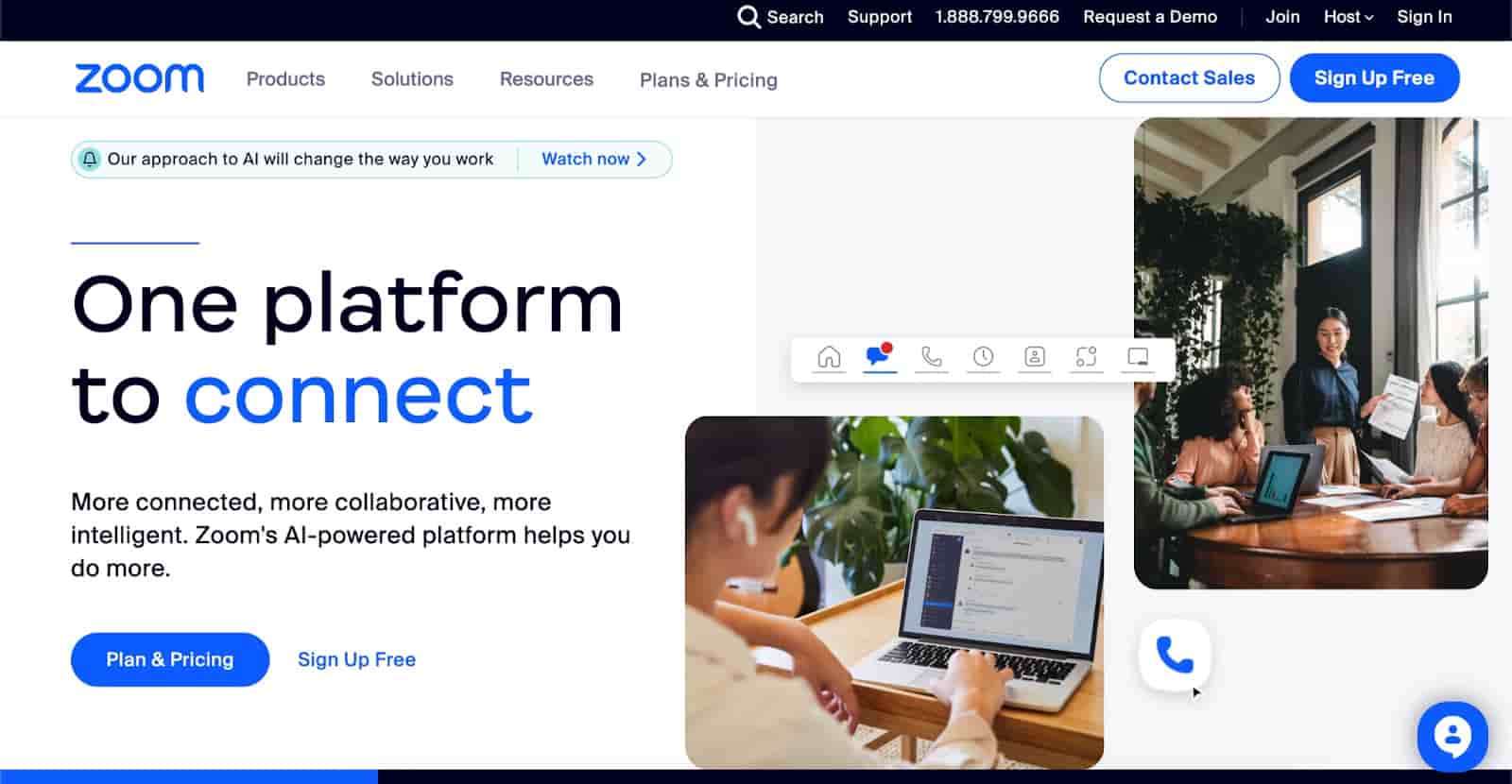Click the laptop user photo

[894, 591]
